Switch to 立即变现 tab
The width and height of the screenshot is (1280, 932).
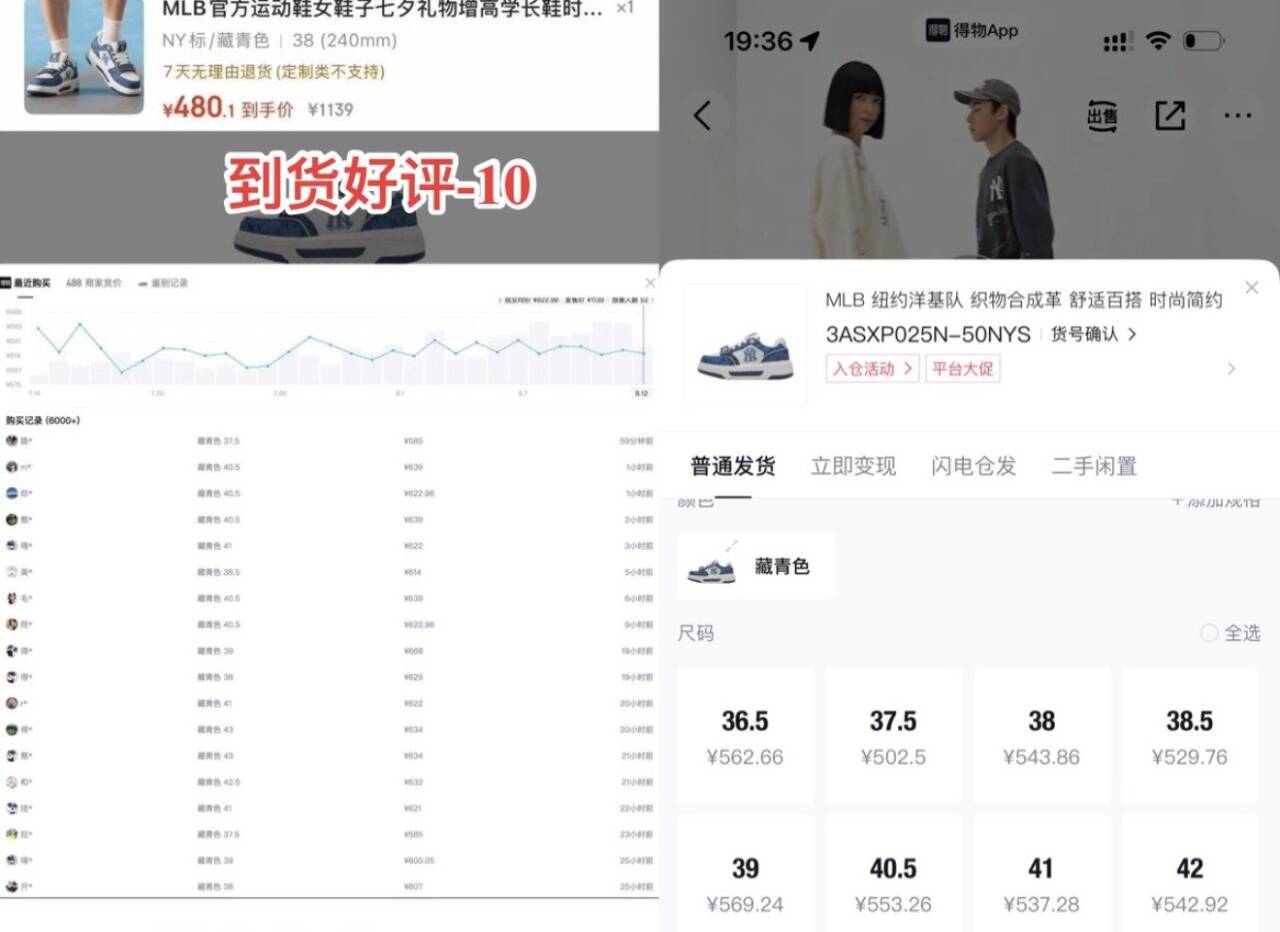[853, 466]
